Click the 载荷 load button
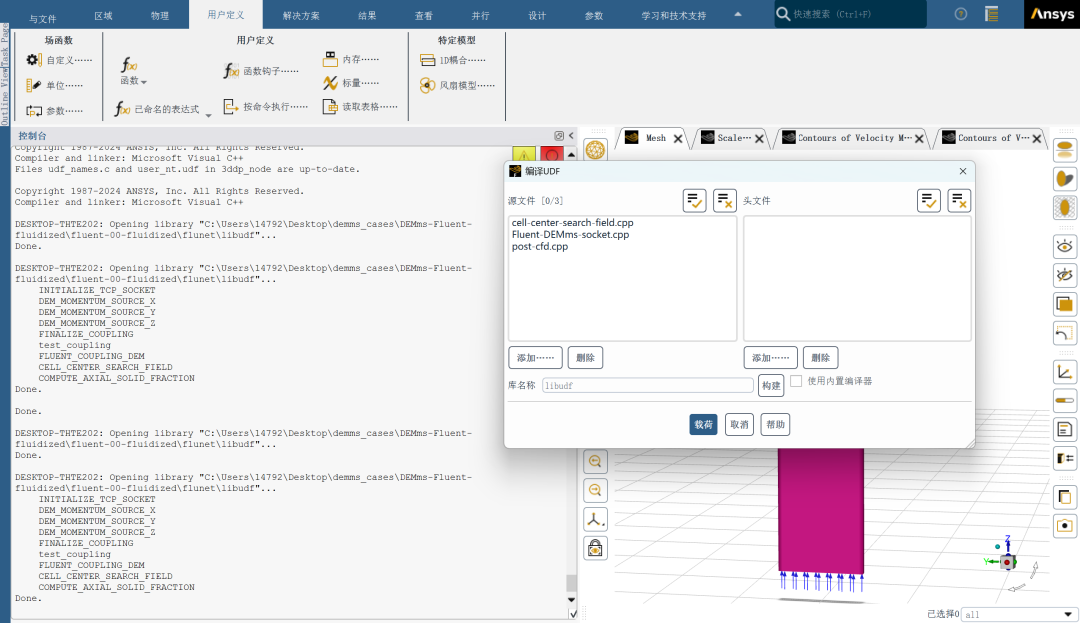 pos(703,424)
